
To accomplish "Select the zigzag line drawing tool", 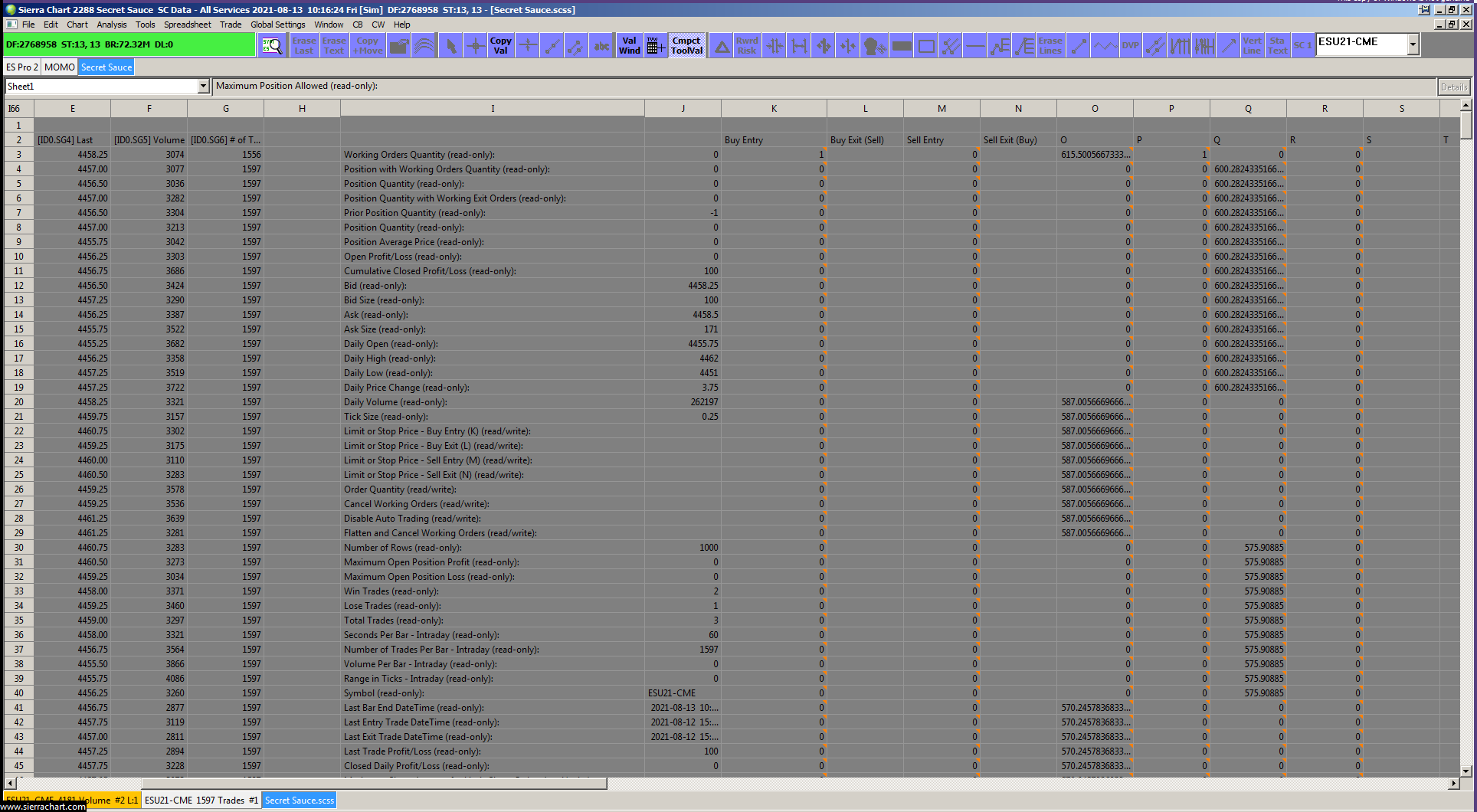I will pyautogui.click(x=1104, y=46).
